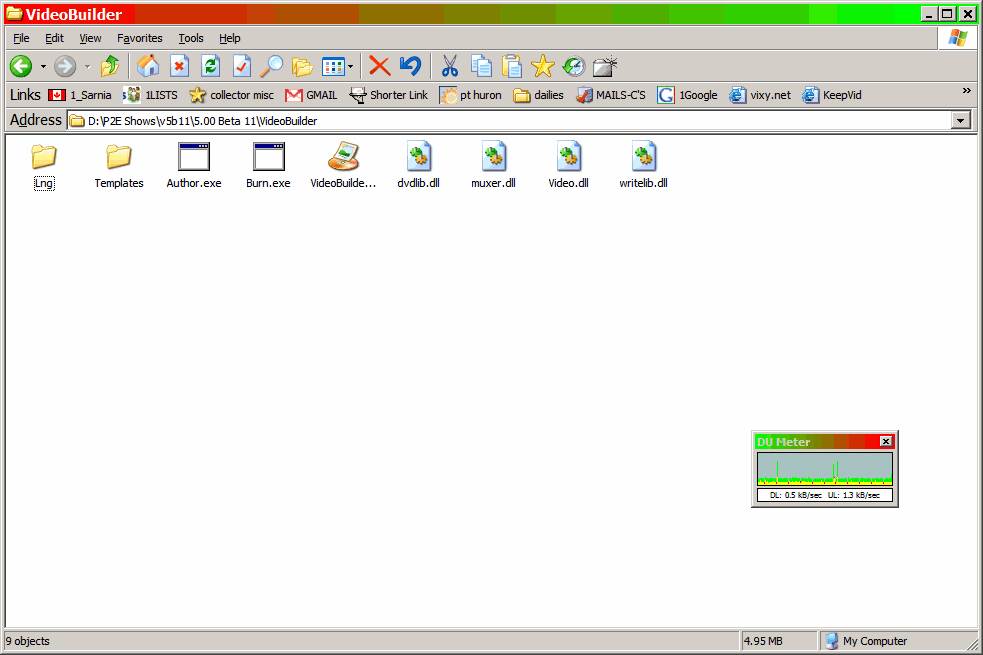Click the Cut scissors icon
983x655 pixels.
pos(449,66)
